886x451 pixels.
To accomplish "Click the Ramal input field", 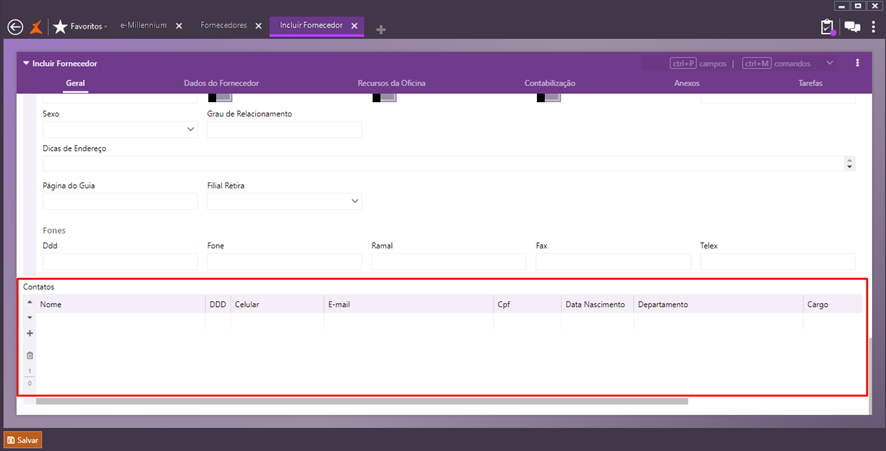I will coord(449,261).
